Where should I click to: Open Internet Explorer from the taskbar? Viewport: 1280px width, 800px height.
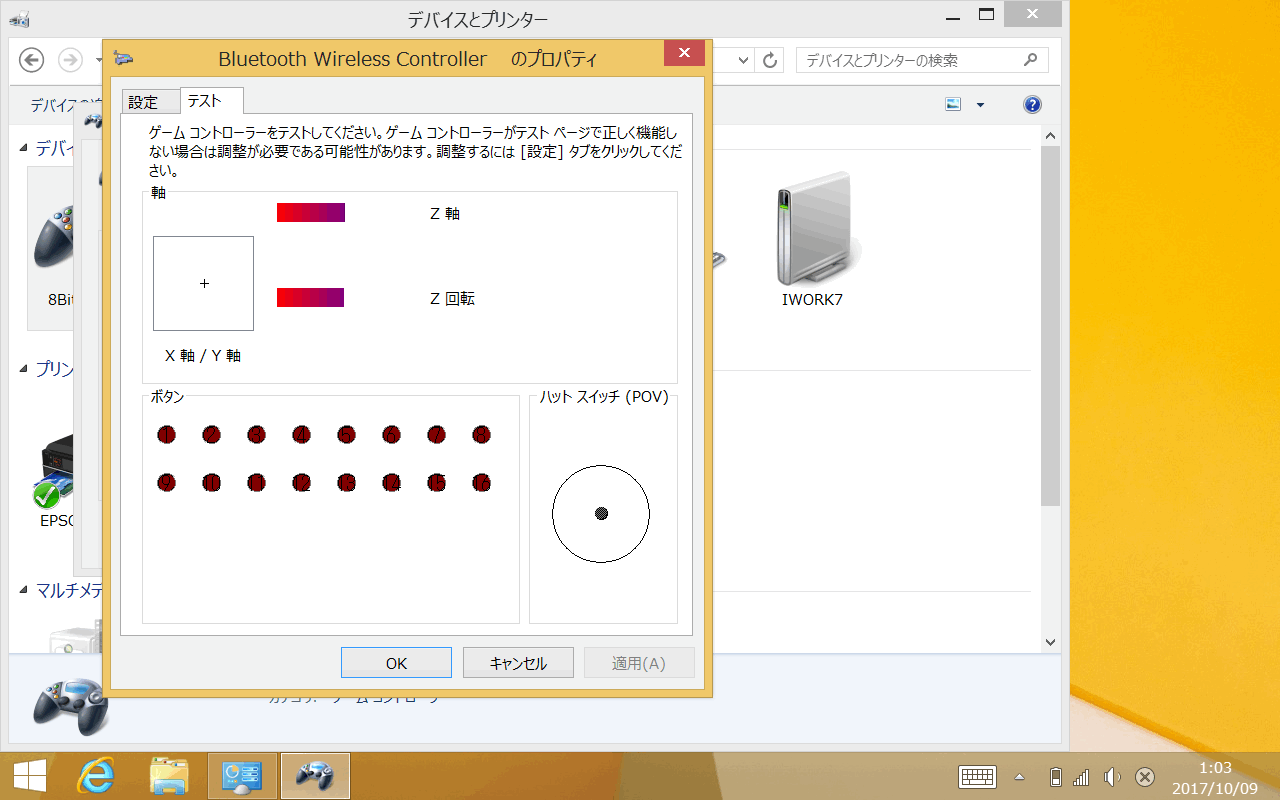tap(98, 776)
